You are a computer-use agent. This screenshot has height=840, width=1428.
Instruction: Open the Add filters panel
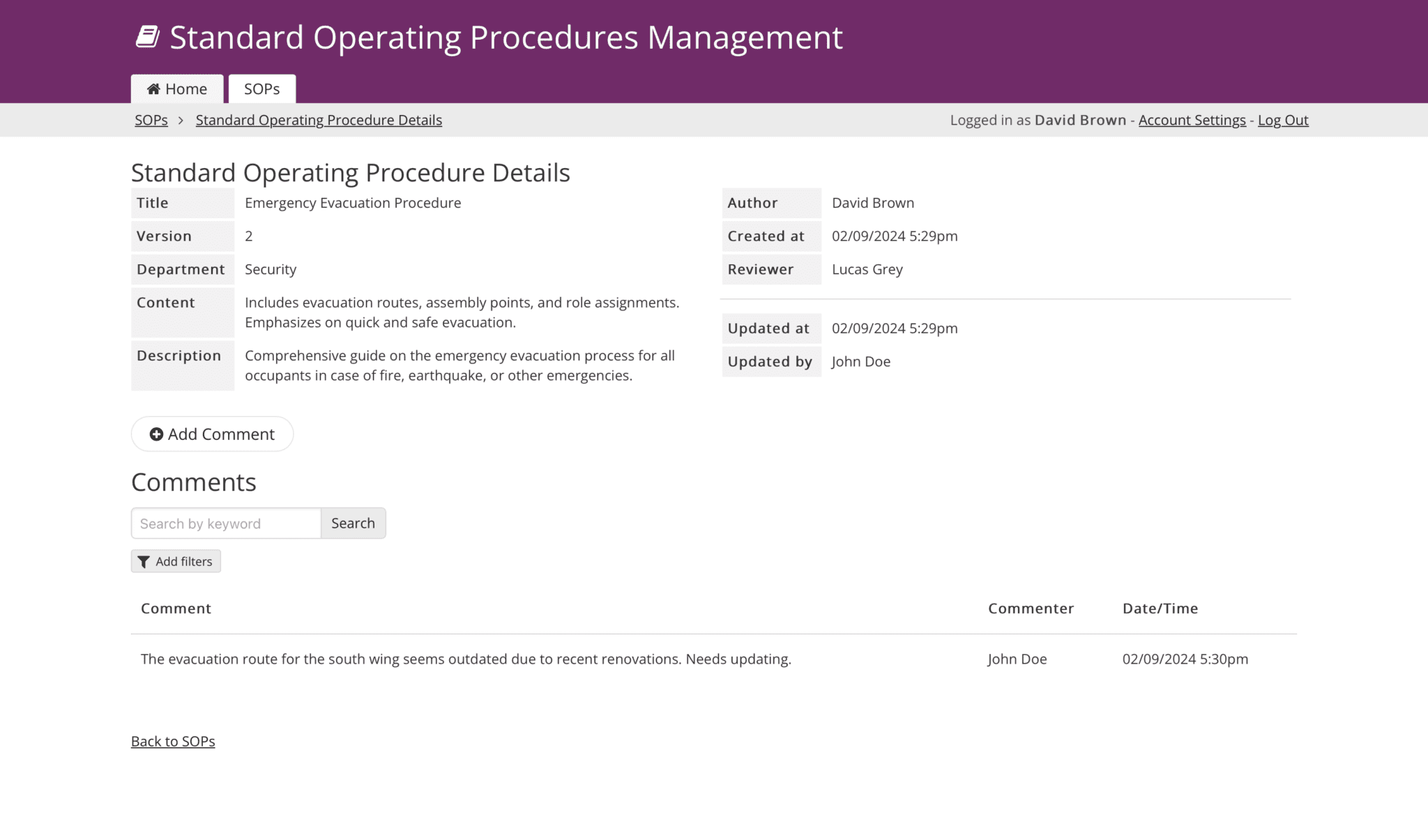176,561
